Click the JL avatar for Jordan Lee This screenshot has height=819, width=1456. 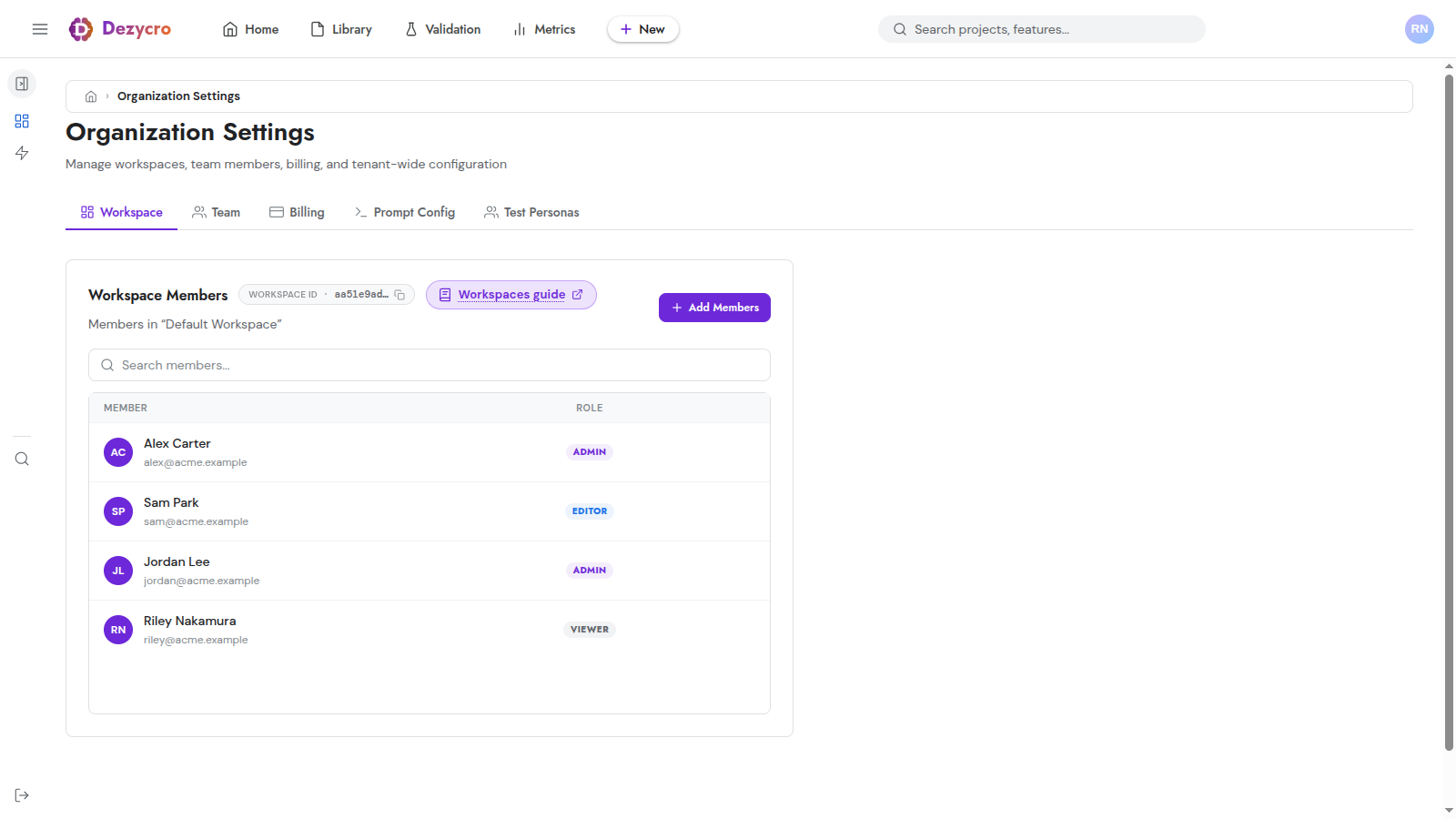pyautogui.click(x=118, y=571)
